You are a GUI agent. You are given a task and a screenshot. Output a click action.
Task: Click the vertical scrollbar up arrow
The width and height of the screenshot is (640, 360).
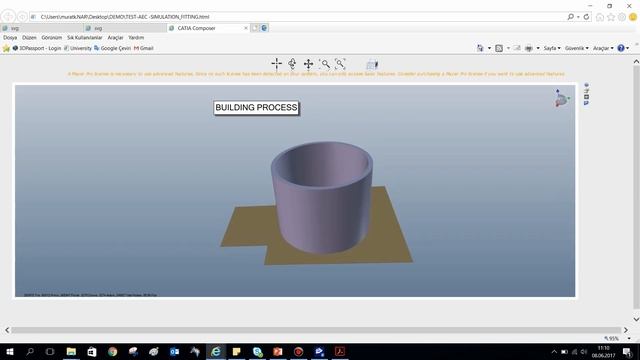(x=636, y=61)
